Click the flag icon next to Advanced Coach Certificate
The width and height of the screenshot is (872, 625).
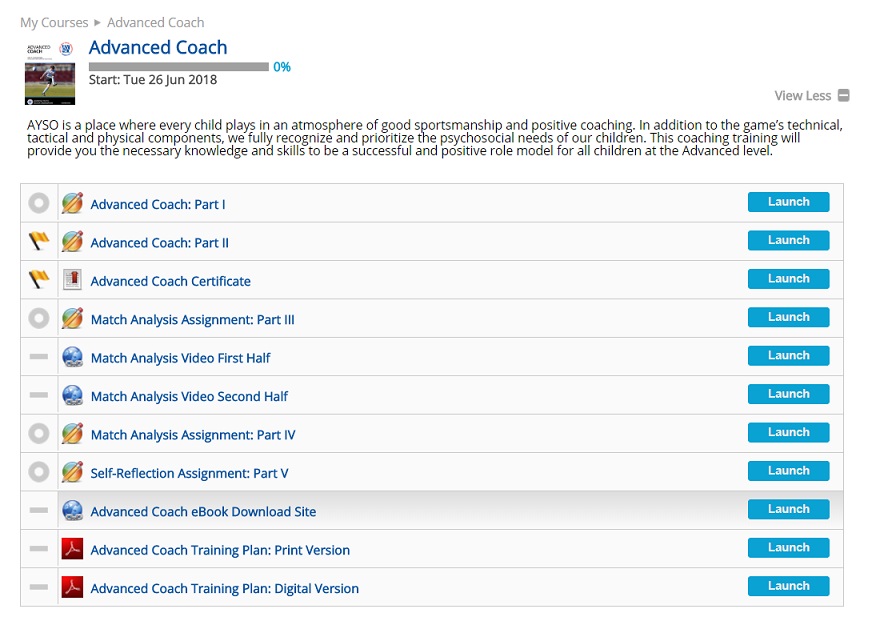point(38,279)
